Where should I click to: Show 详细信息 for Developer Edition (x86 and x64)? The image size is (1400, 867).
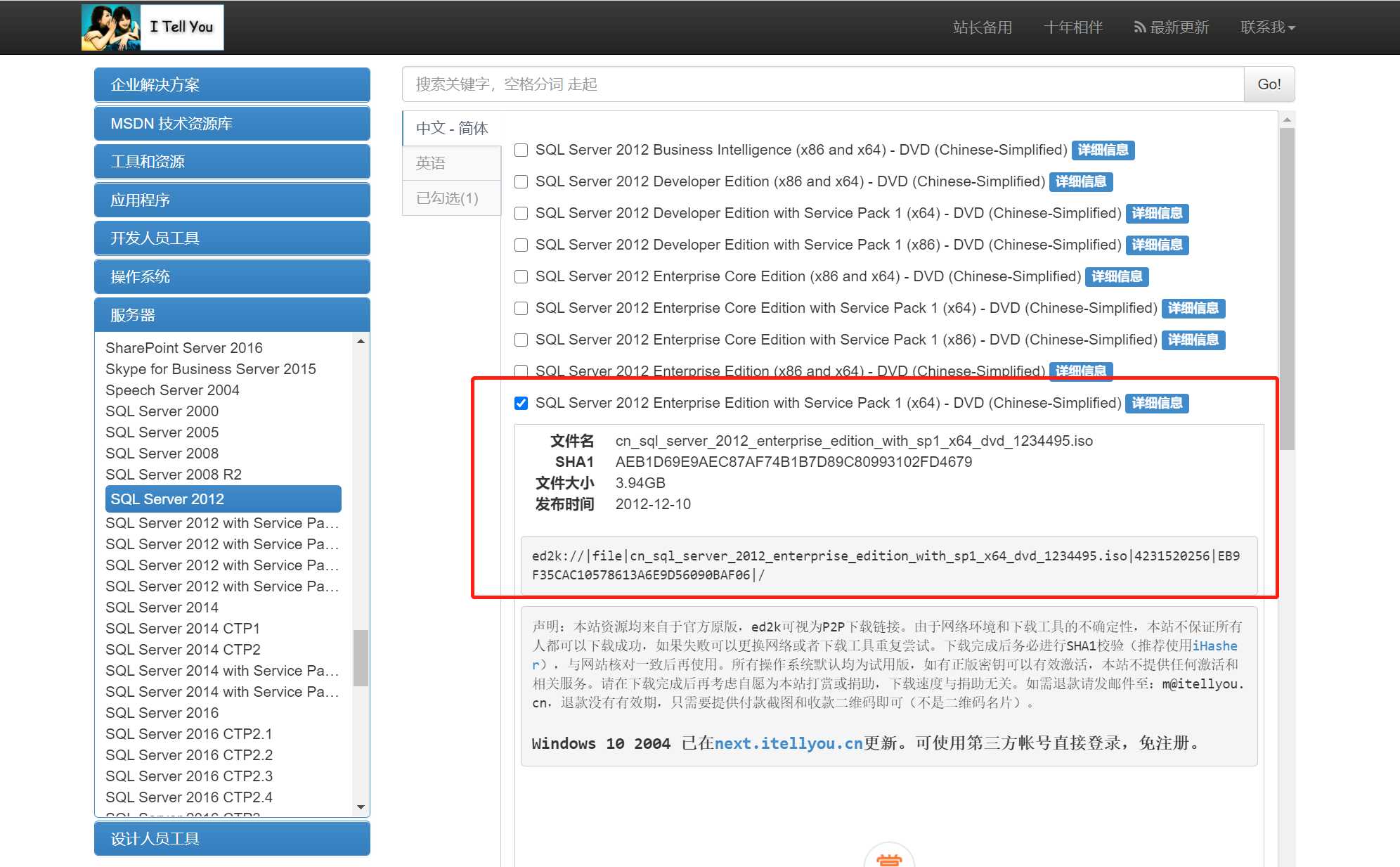coord(1081,181)
